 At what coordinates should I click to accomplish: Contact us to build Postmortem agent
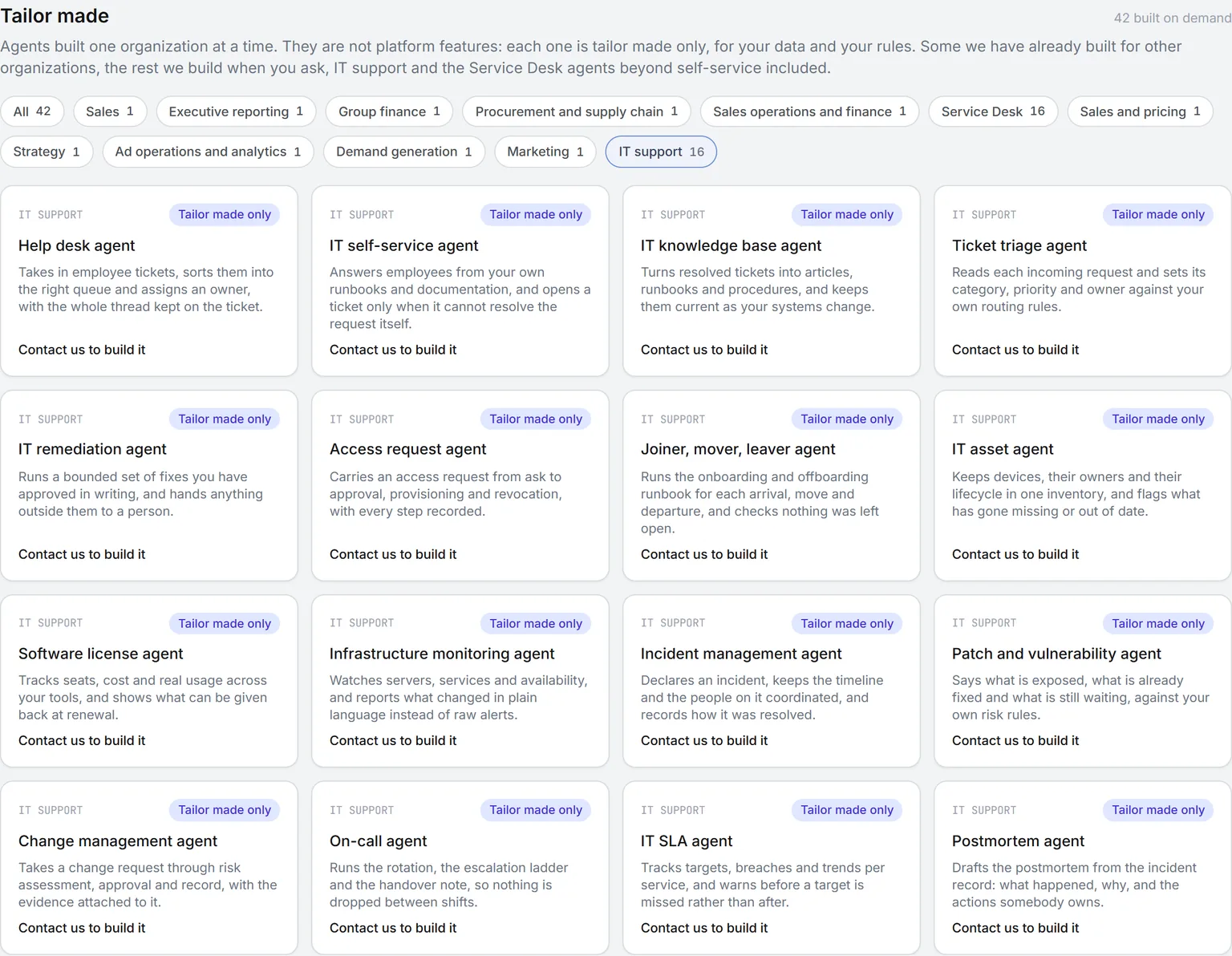(1015, 928)
